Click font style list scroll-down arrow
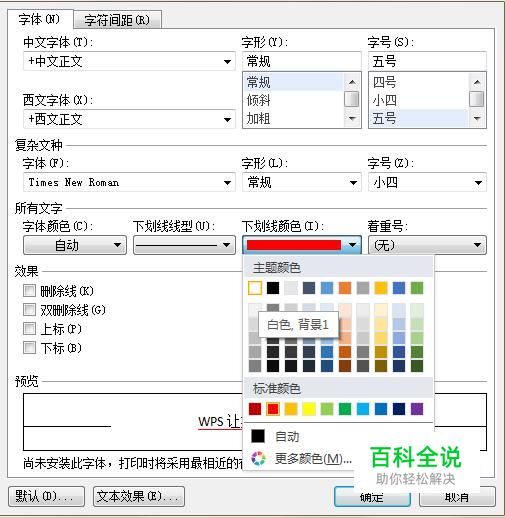 352,118
